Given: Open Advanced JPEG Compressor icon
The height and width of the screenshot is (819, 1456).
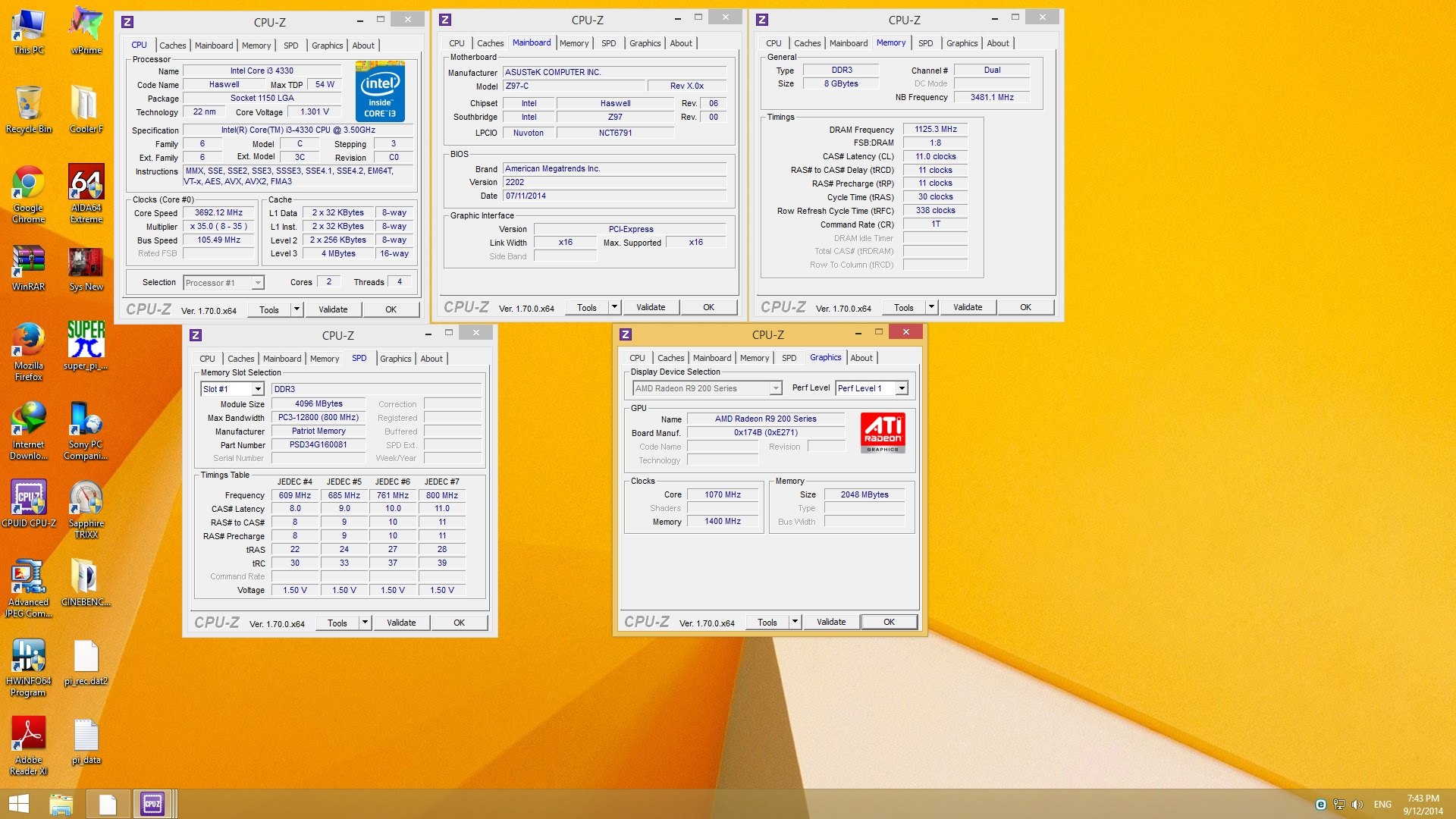Looking at the screenshot, I should click(x=28, y=588).
